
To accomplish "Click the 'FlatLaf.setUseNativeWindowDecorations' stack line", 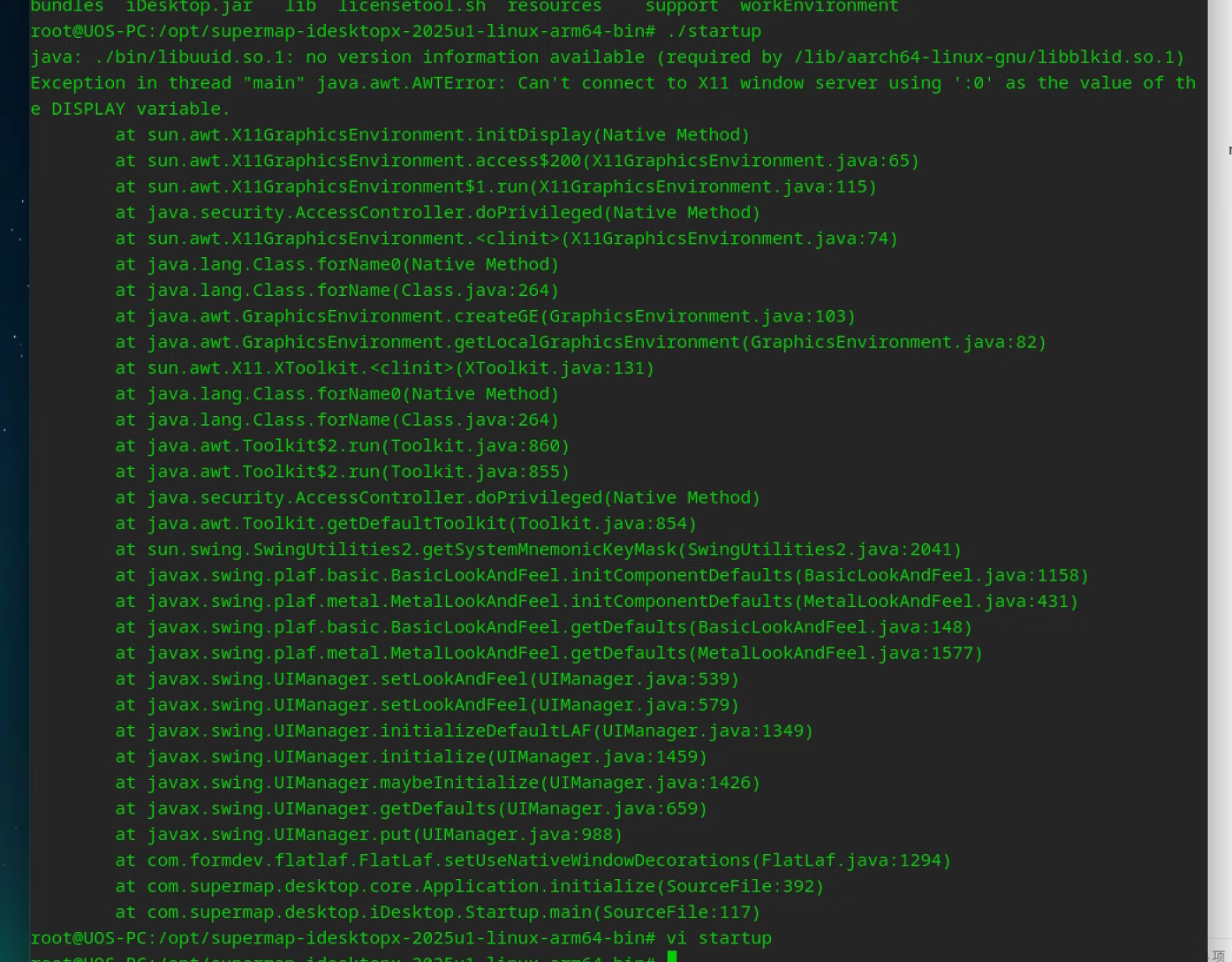I will pos(533,860).
